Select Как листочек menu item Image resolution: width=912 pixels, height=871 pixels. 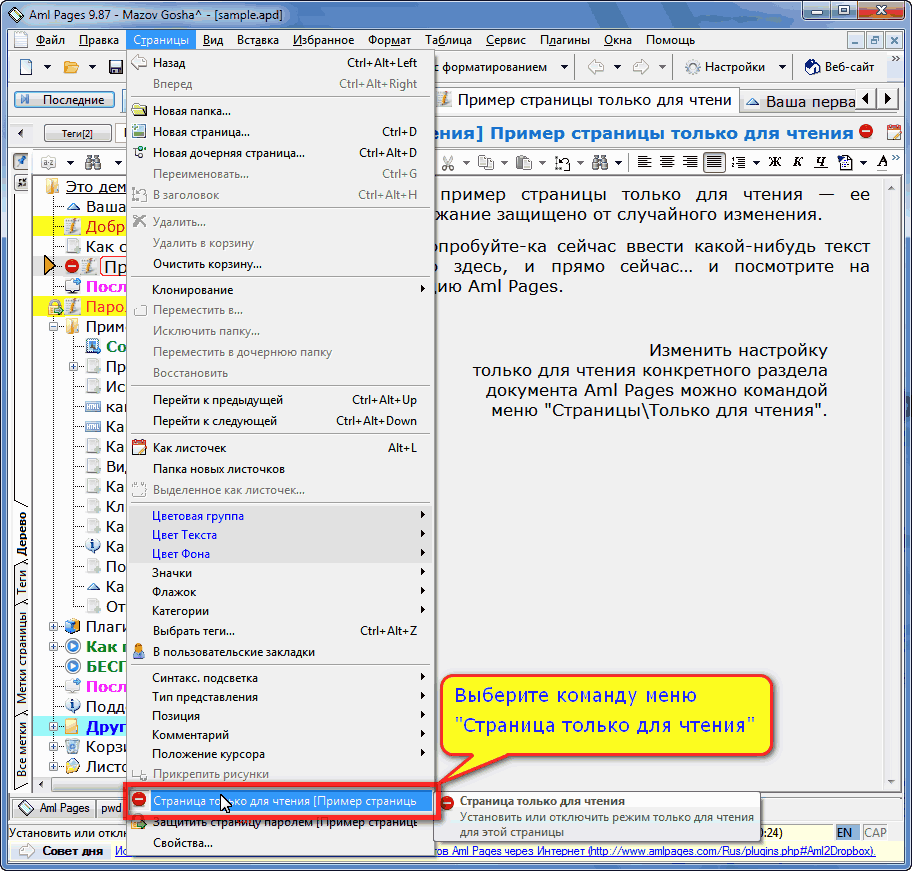[280, 448]
